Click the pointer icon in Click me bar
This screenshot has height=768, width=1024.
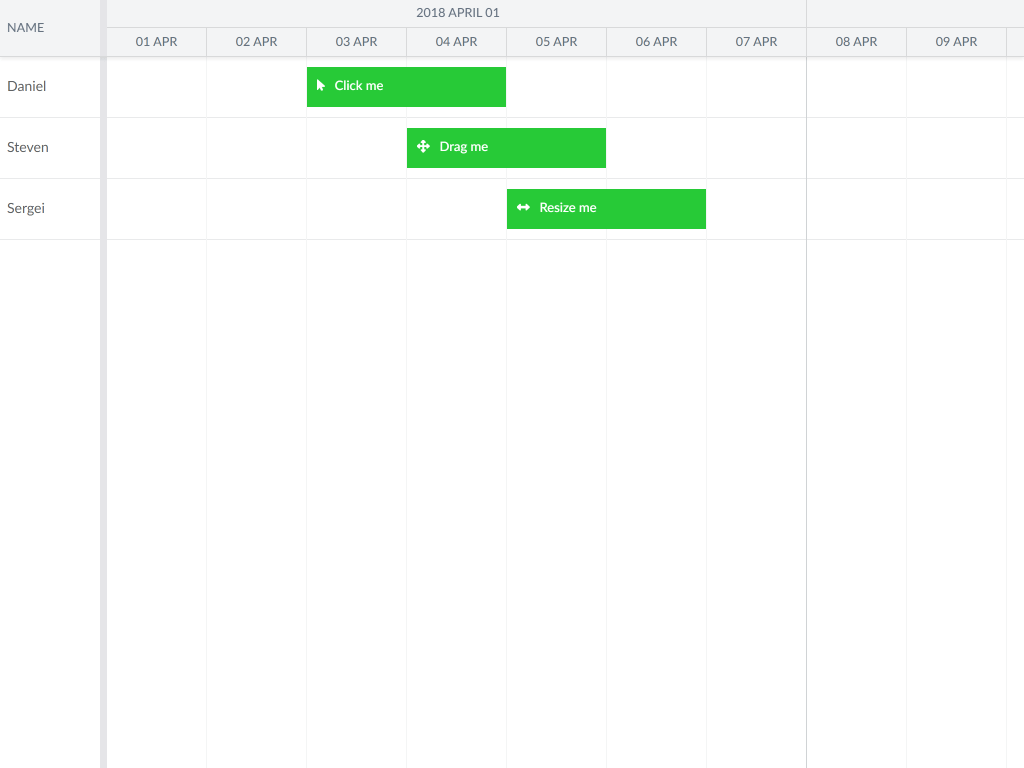[321, 86]
